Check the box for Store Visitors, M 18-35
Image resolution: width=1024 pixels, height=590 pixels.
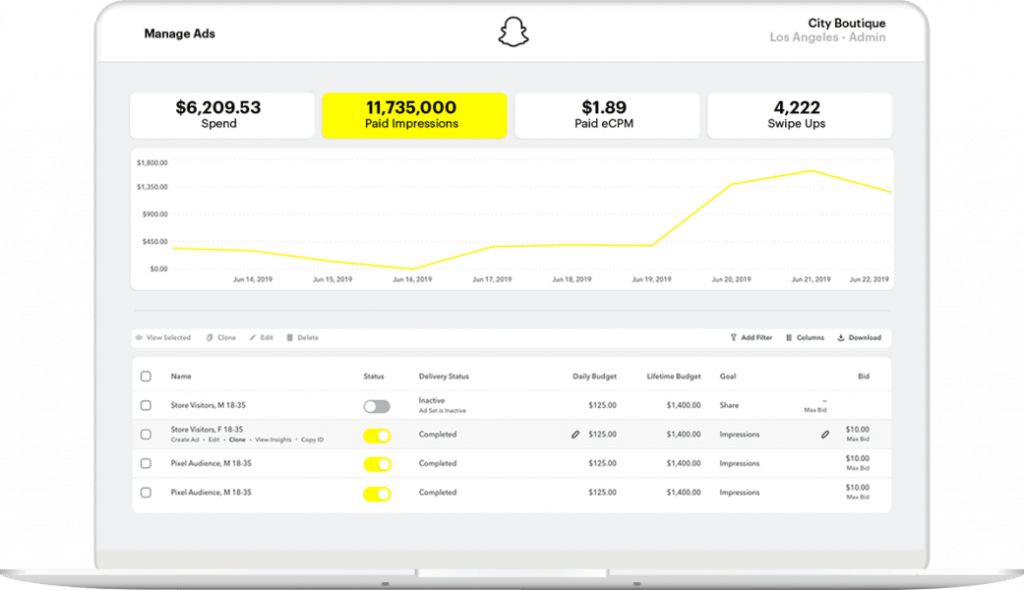click(x=146, y=405)
